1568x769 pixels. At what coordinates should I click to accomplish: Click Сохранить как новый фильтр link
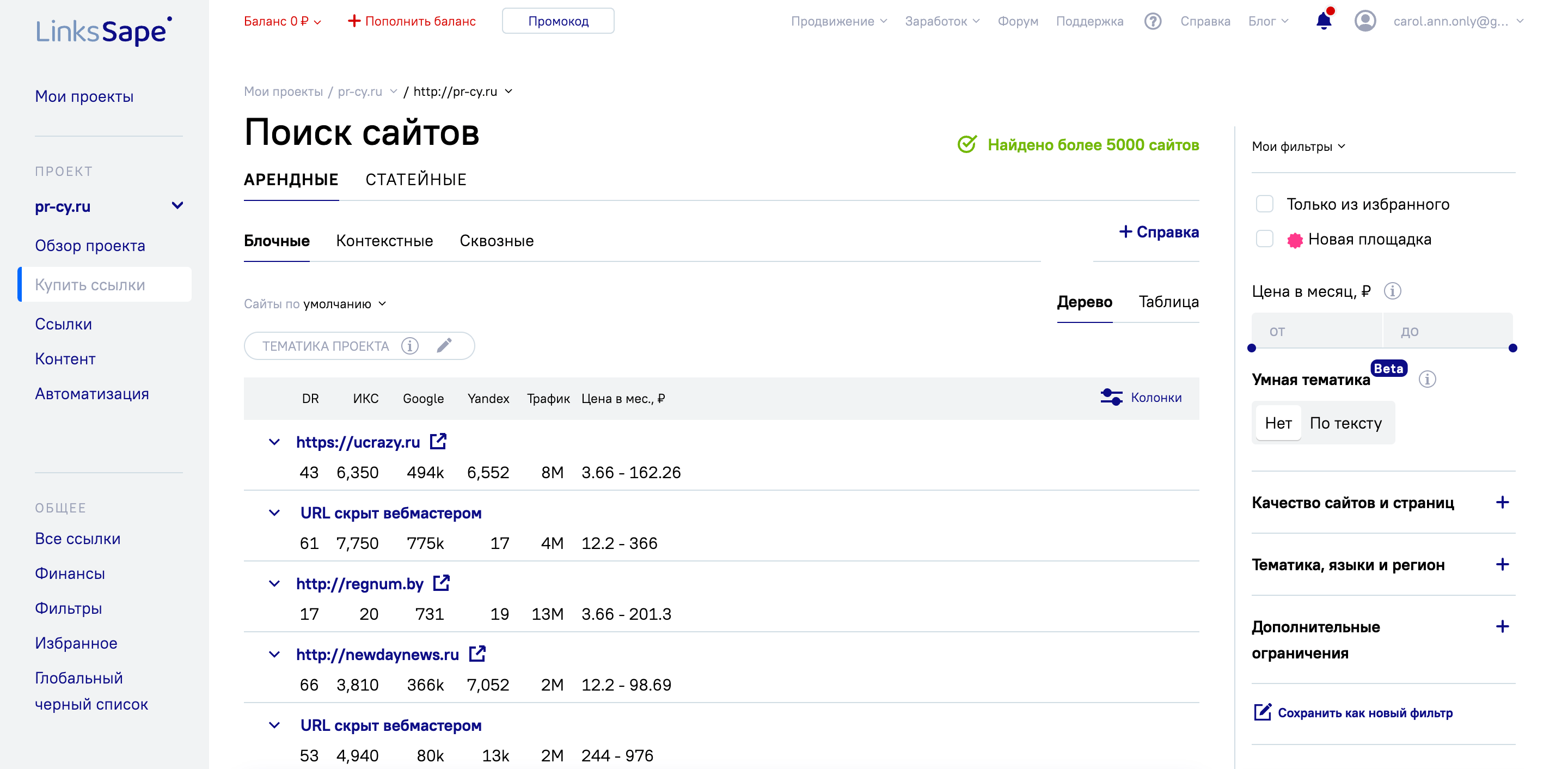(1365, 712)
